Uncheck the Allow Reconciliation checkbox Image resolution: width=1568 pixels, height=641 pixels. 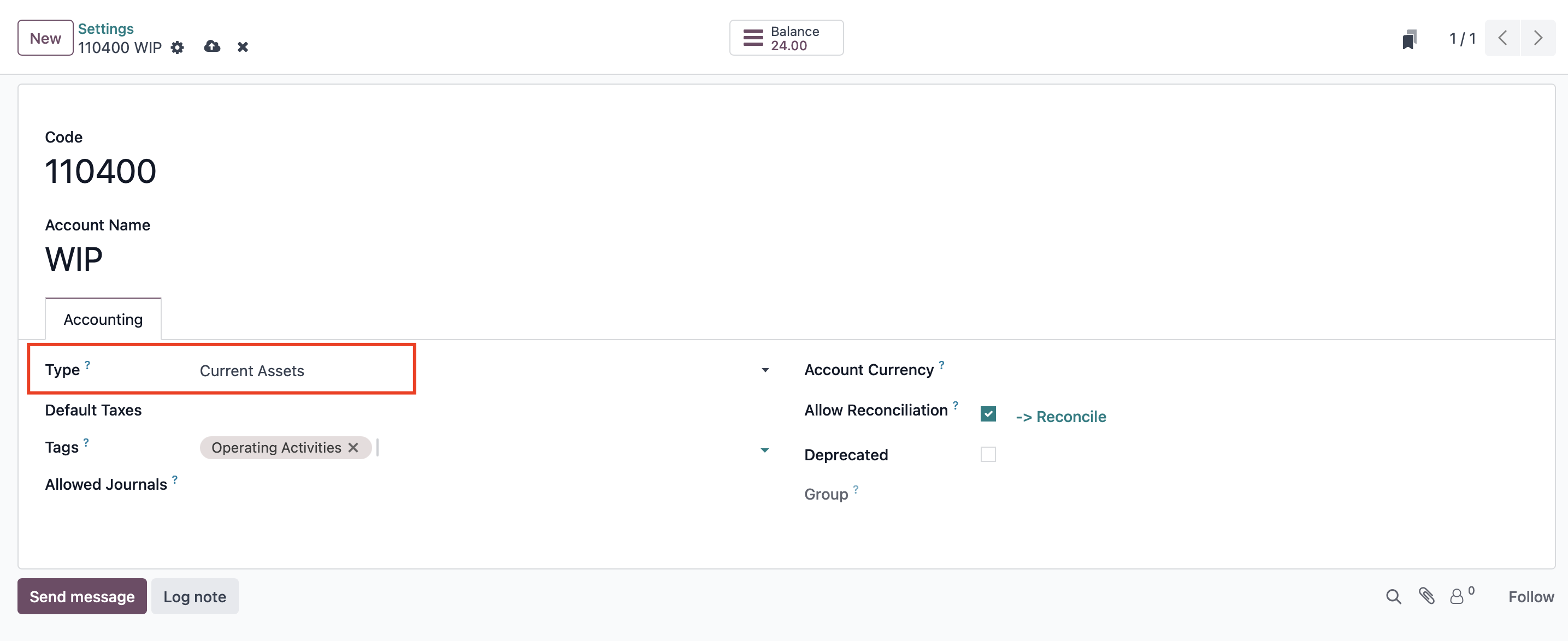tap(988, 413)
